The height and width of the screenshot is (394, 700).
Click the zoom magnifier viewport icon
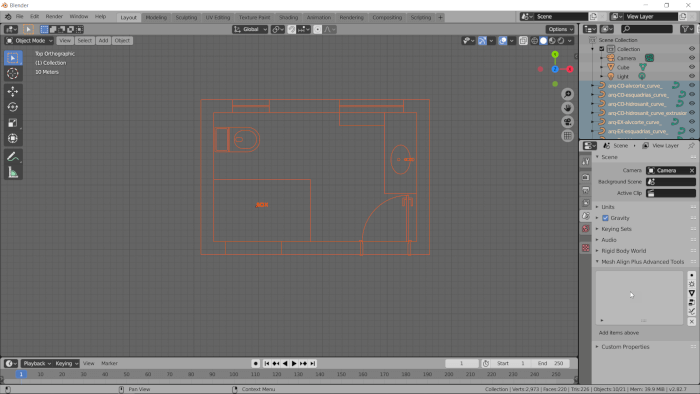click(567, 94)
